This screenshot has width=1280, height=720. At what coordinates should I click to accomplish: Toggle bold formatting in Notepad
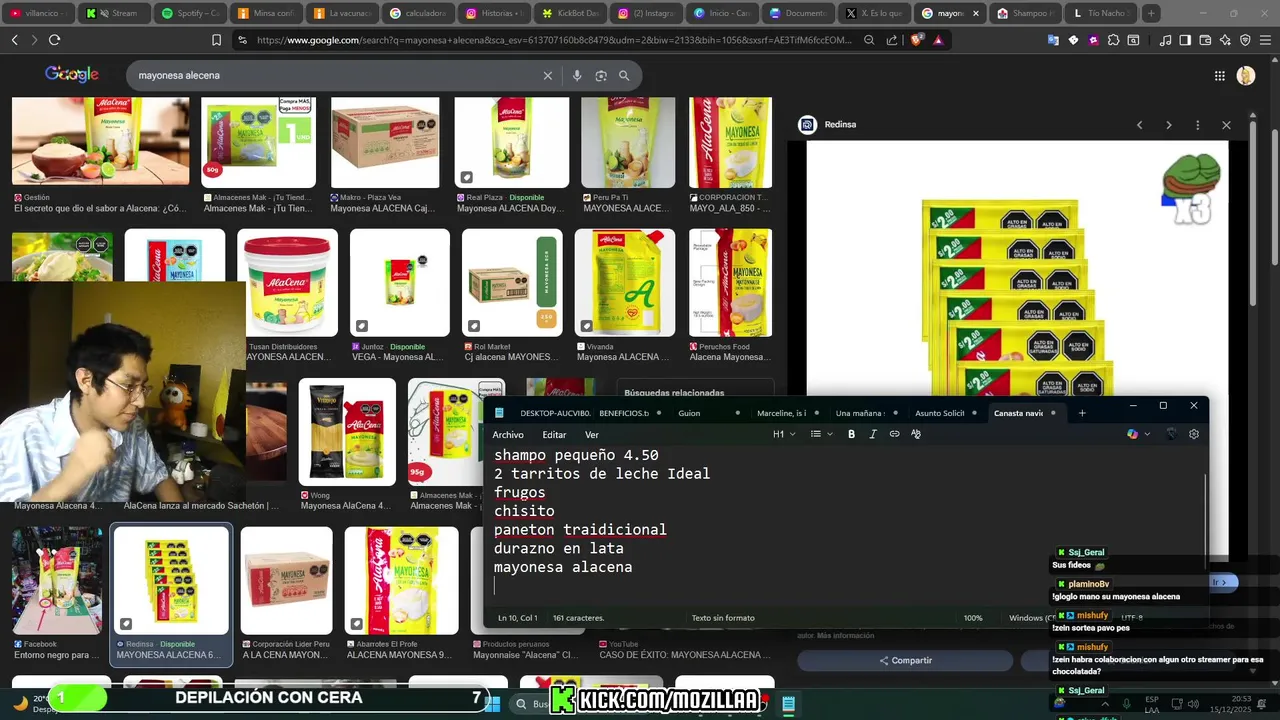coord(851,434)
